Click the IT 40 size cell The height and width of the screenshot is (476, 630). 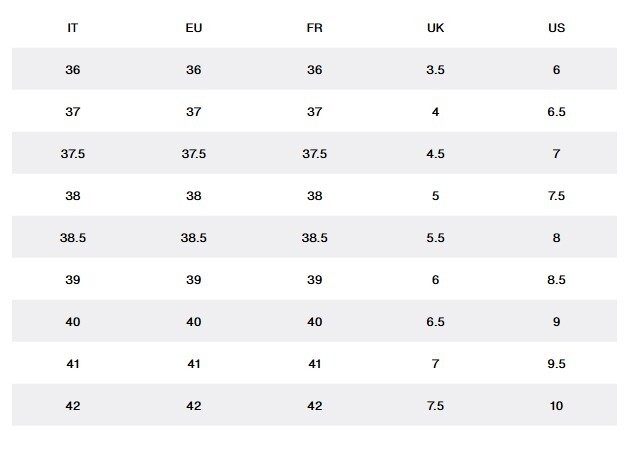(73, 322)
